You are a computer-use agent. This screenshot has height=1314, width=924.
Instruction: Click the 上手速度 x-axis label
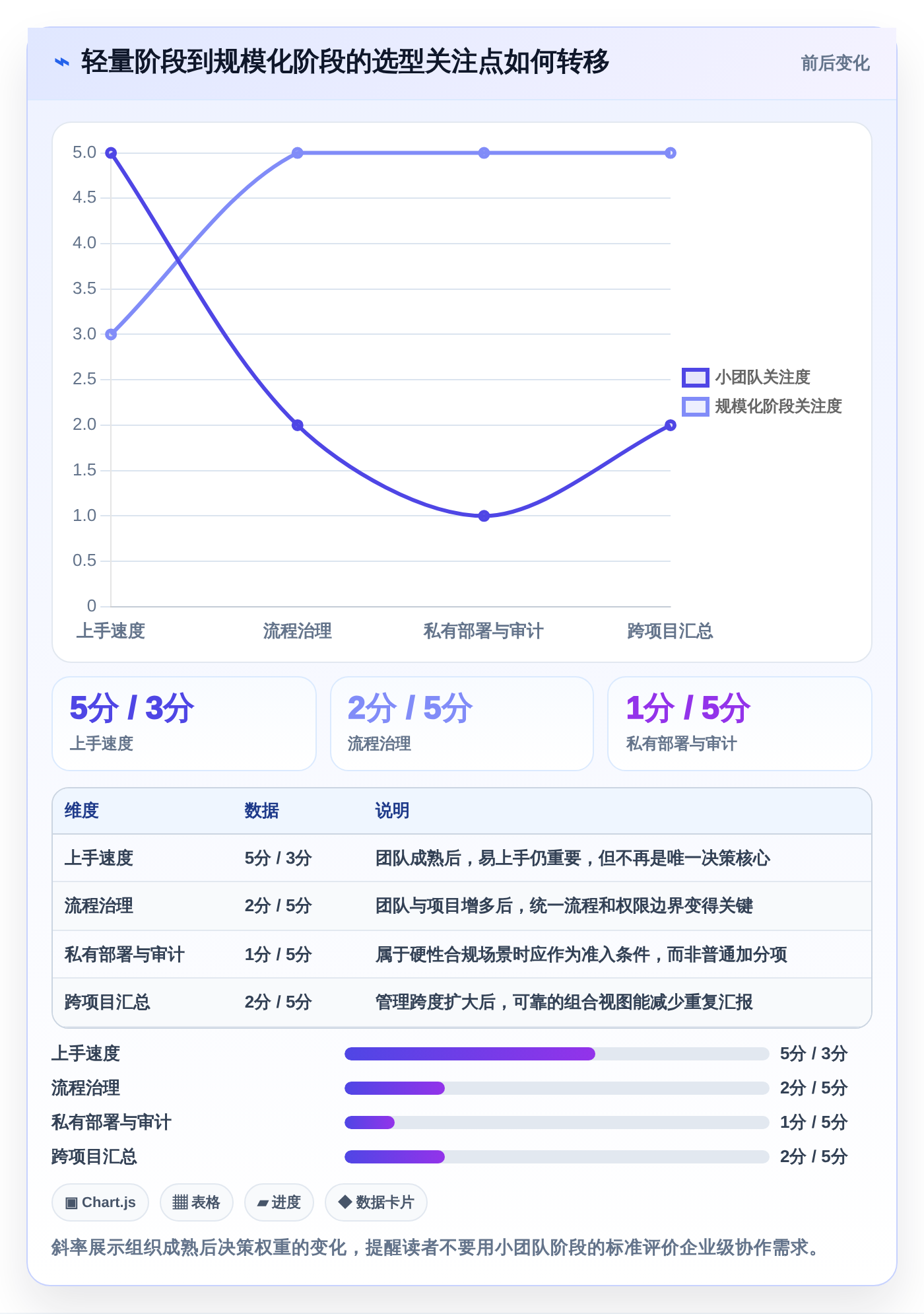point(111,631)
